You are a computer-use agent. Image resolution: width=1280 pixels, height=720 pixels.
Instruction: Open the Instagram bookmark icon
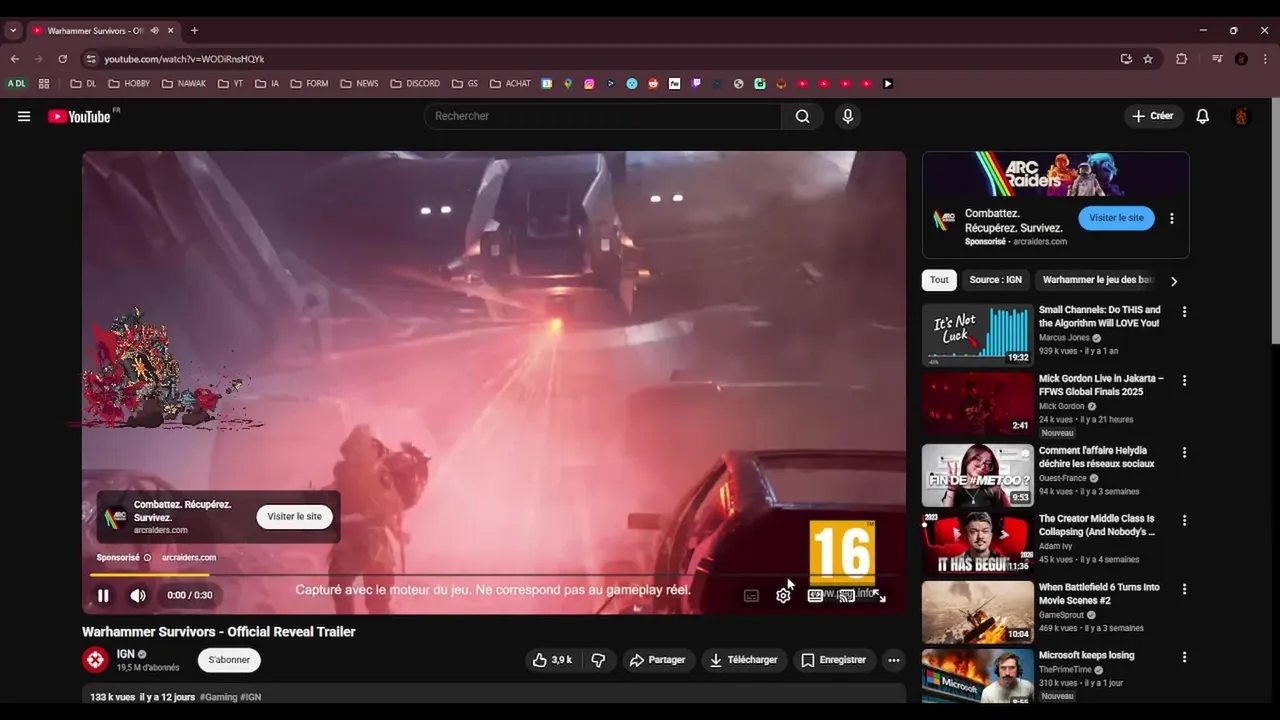pyautogui.click(x=589, y=84)
